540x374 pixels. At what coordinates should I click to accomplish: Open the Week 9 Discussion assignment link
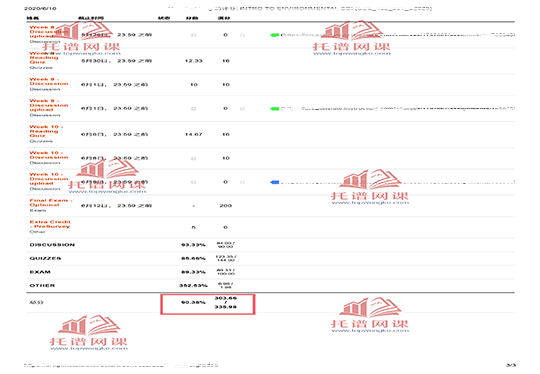coord(49,82)
